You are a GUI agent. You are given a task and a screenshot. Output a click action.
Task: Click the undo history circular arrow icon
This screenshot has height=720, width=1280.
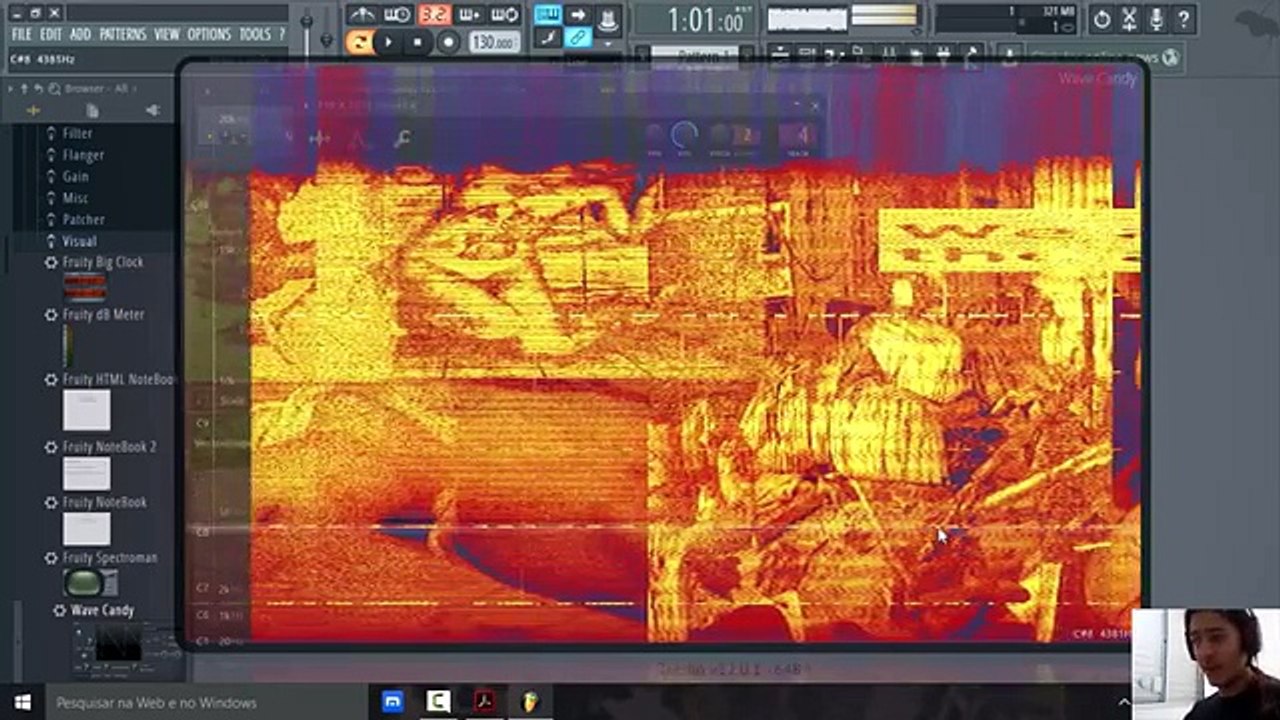1102,19
